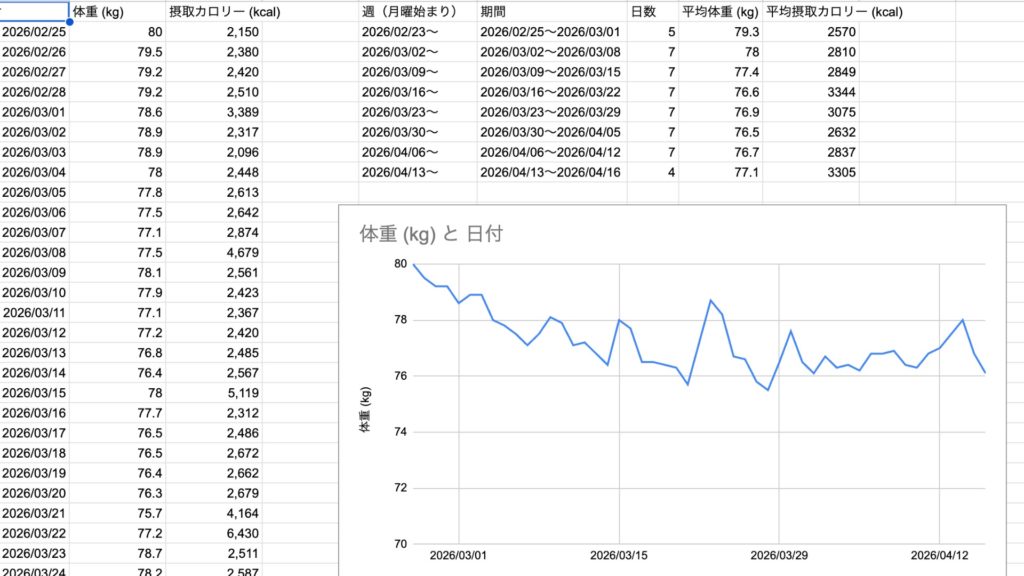1024x576 pixels.
Task: Click day count 4 in 日数 column
Action: click(x=652, y=172)
